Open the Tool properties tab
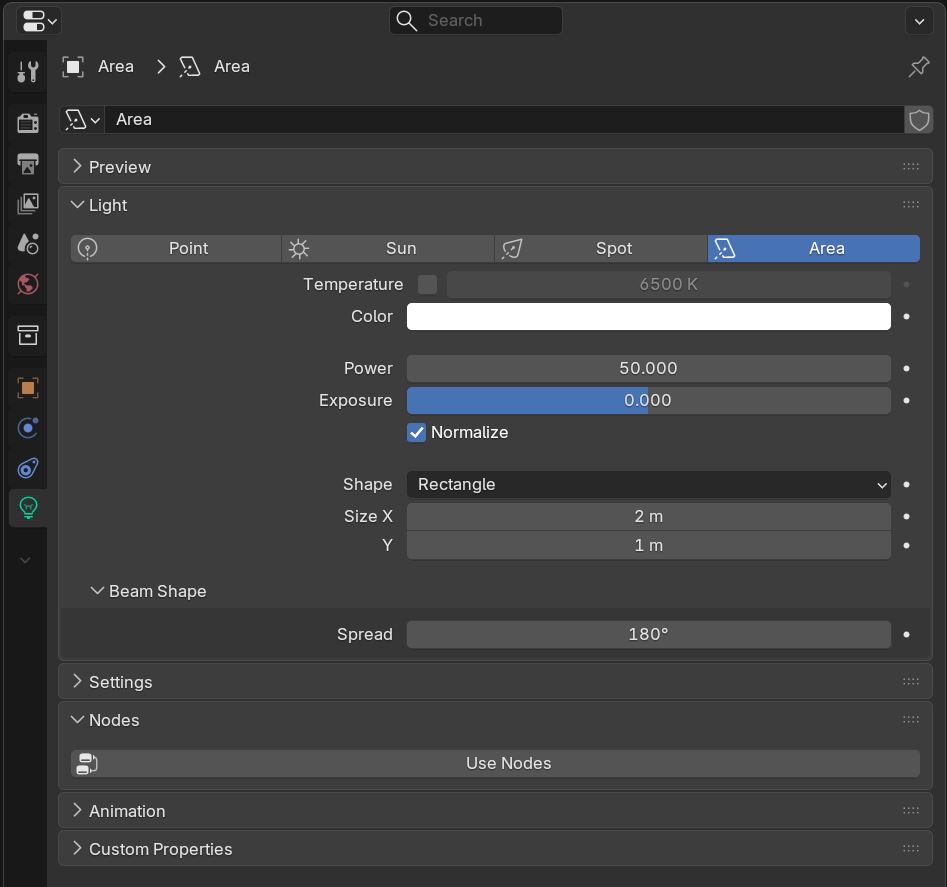Viewport: 947px width, 887px height. pos(28,72)
